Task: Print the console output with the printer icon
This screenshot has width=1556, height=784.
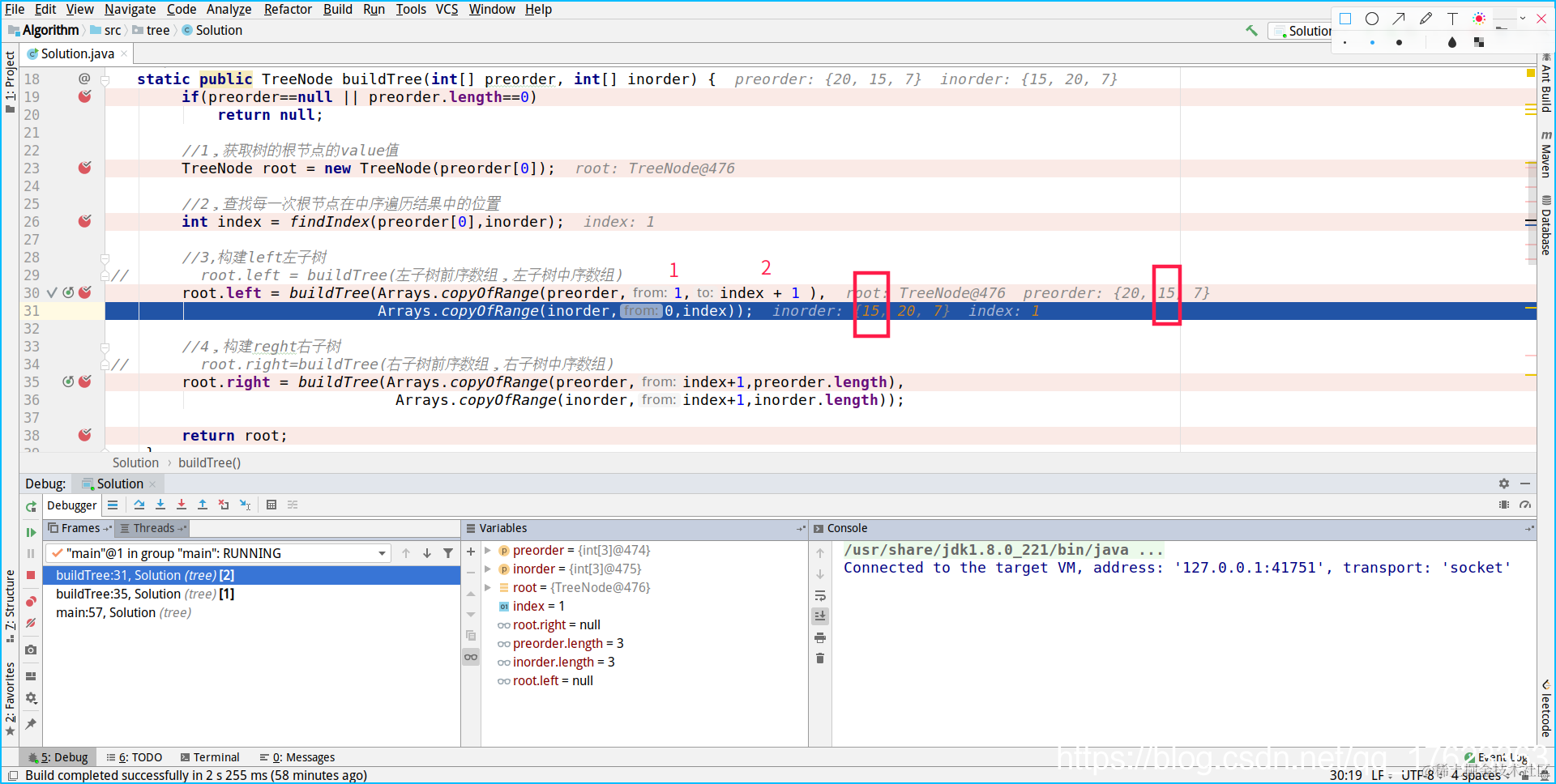Action: 820,637
